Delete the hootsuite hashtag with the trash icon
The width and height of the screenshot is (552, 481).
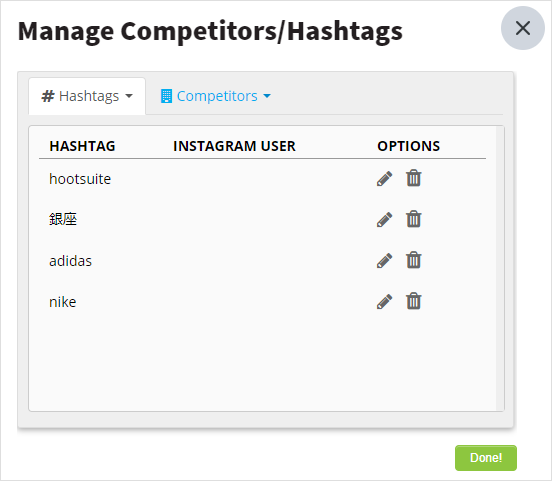(414, 178)
